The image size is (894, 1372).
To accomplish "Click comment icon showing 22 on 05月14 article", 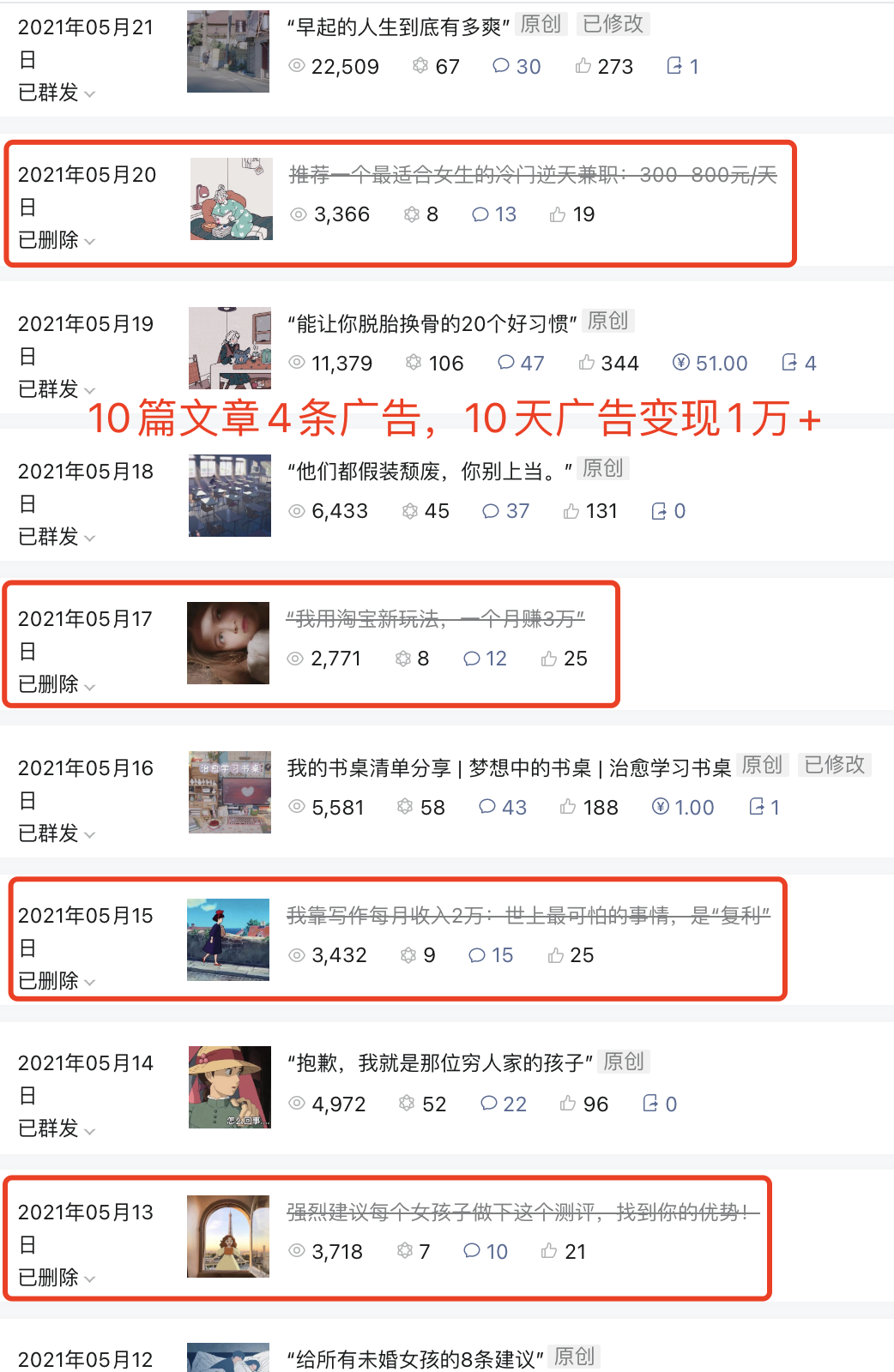I will [x=489, y=1104].
